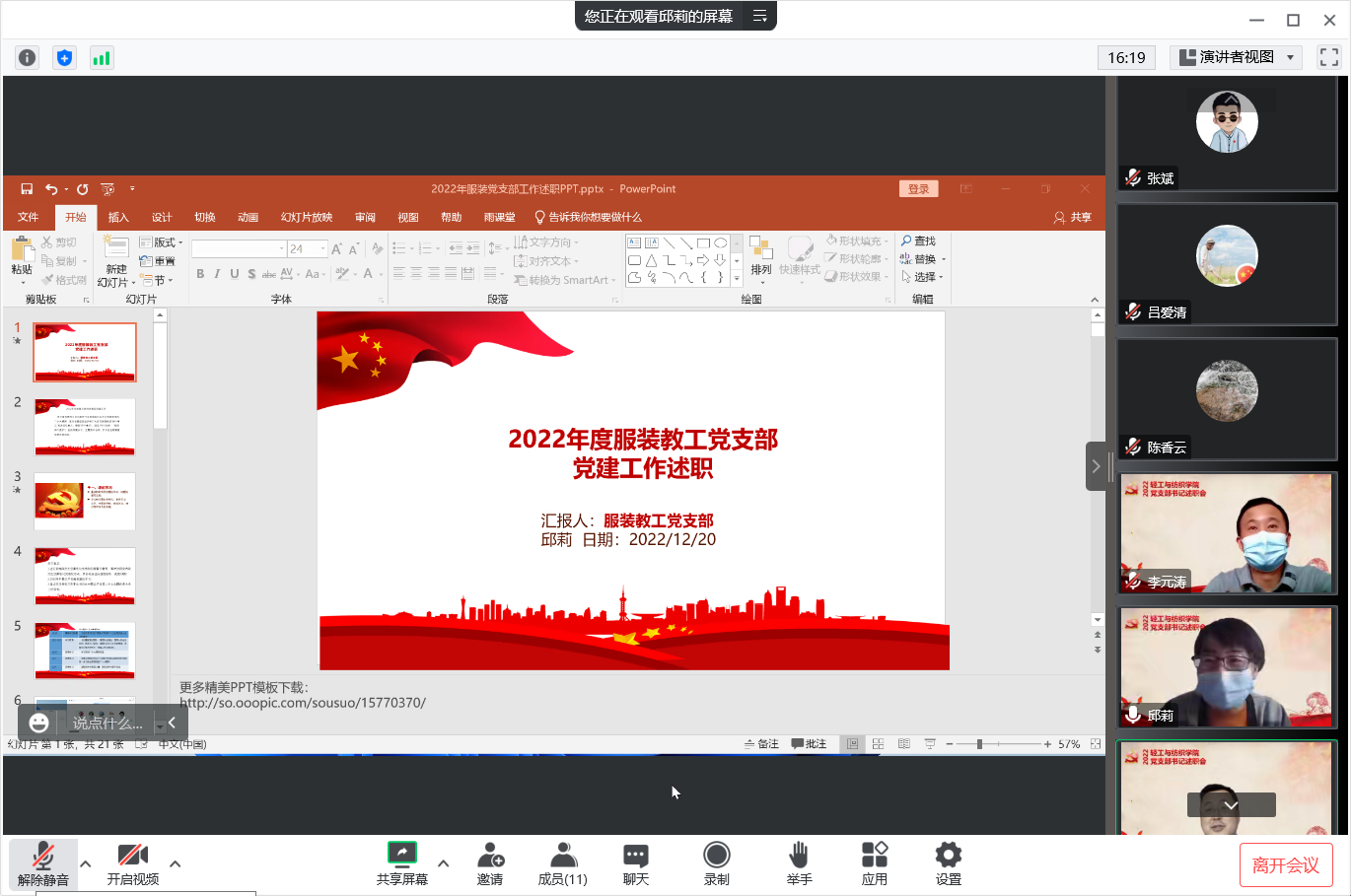Expand audio options arrow beside 解除静音
This screenshot has height=896, width=1351.
point(86,864)
